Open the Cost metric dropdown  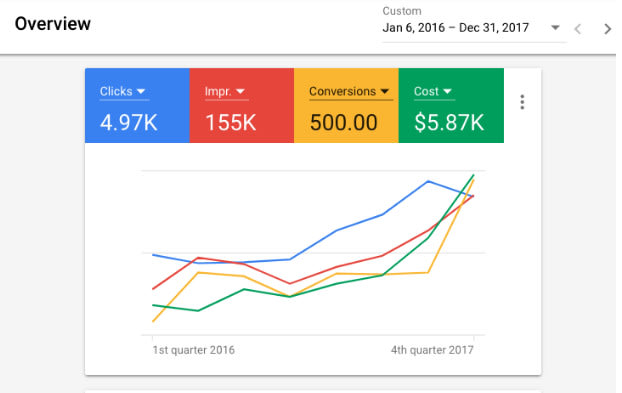[x=434, y=92]
